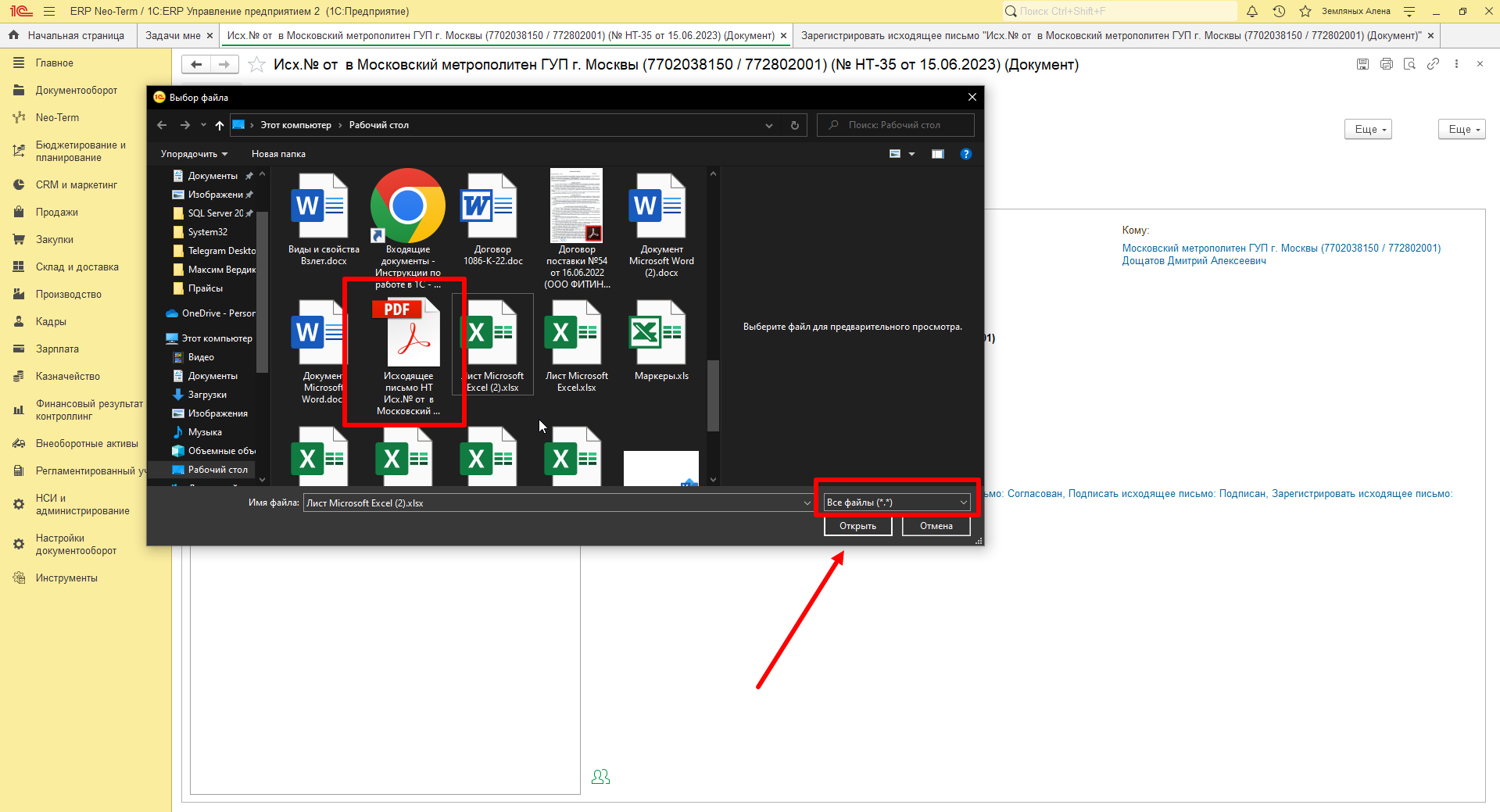Open the document's three-dot more menu
Viewport: 1500px width, 812px height.
click(1456, 64)
